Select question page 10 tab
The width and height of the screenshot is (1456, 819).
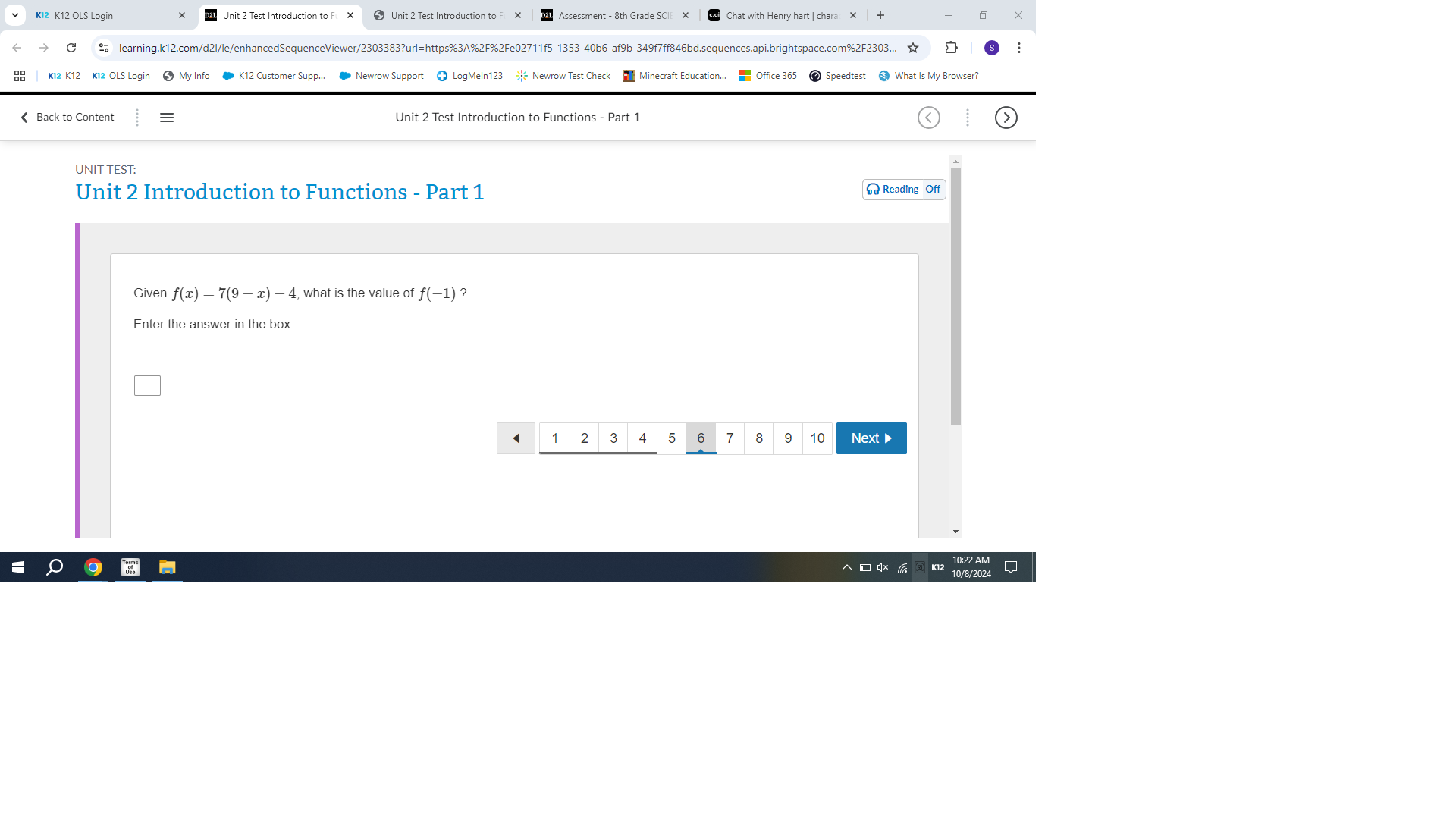pyautogui.click(x=817, y=438)
